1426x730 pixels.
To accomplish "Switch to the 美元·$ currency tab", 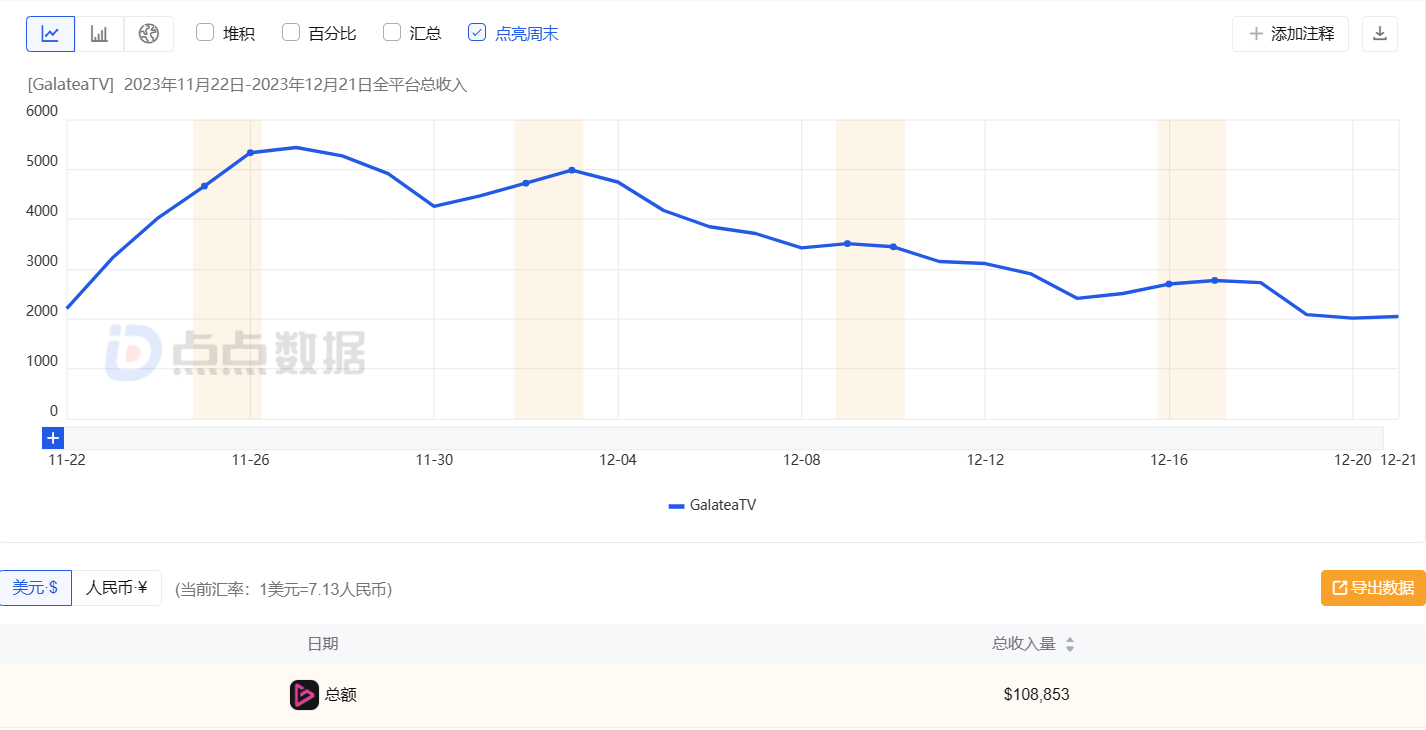I will [x=35, y=588].
